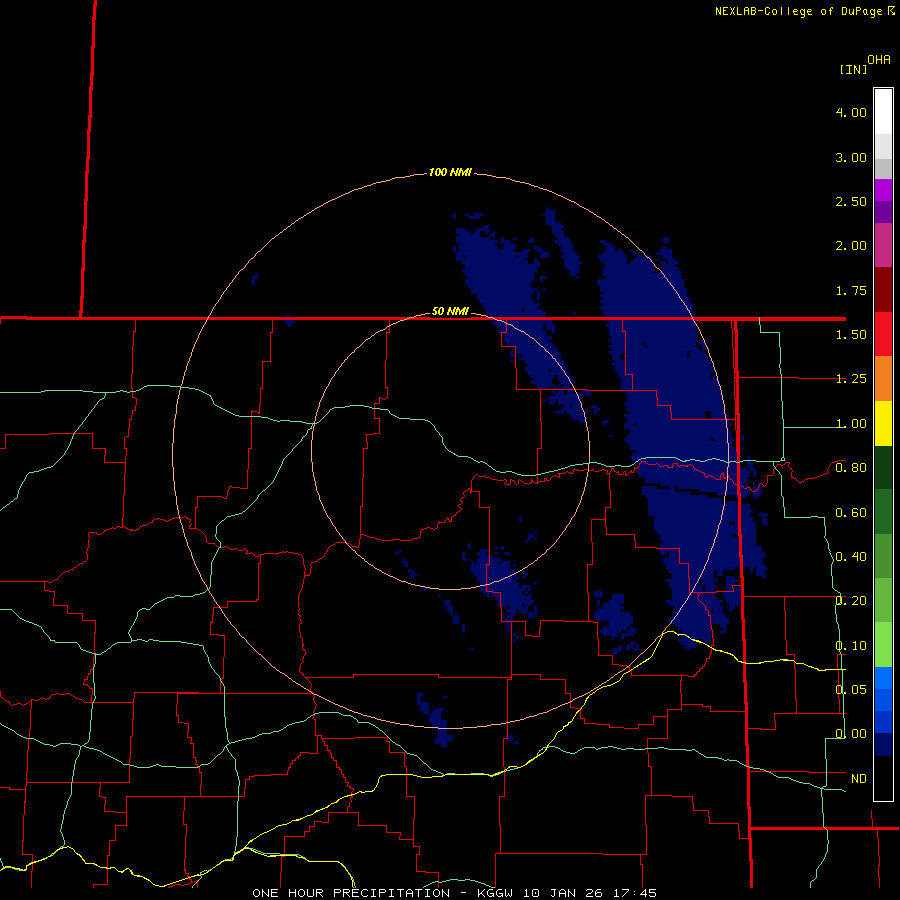Pick the yellow swatch beside 1.00
The height and width of the screenshot is (900, 900).
[883, 423]
